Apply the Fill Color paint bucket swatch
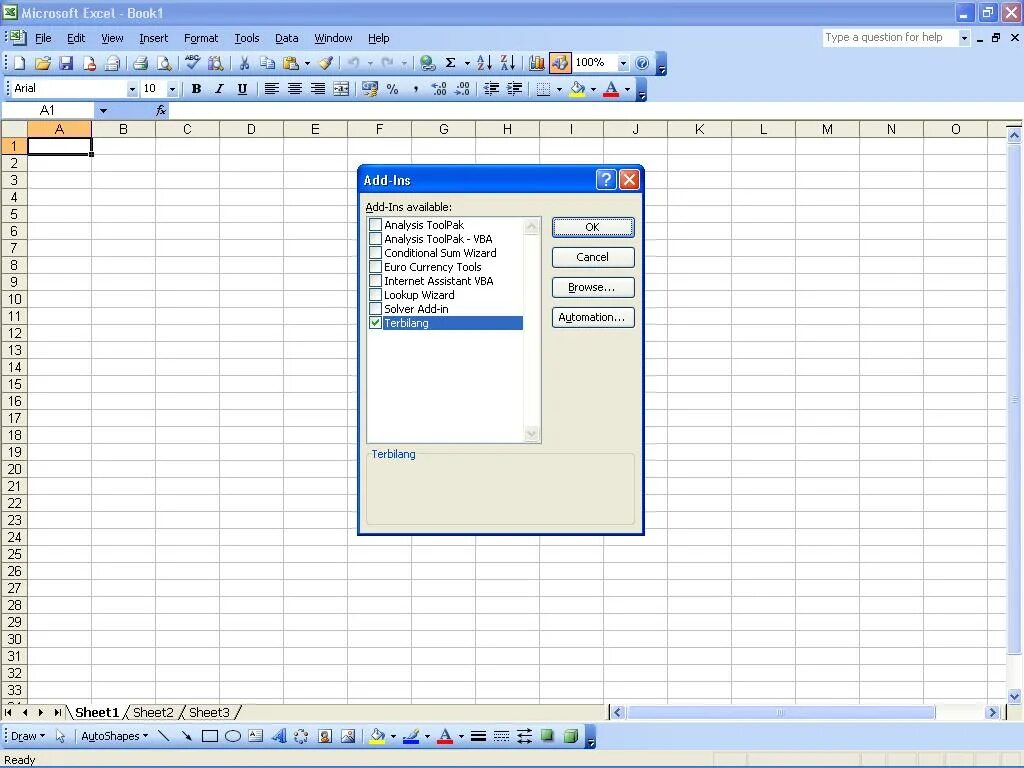 click(577, 89)
